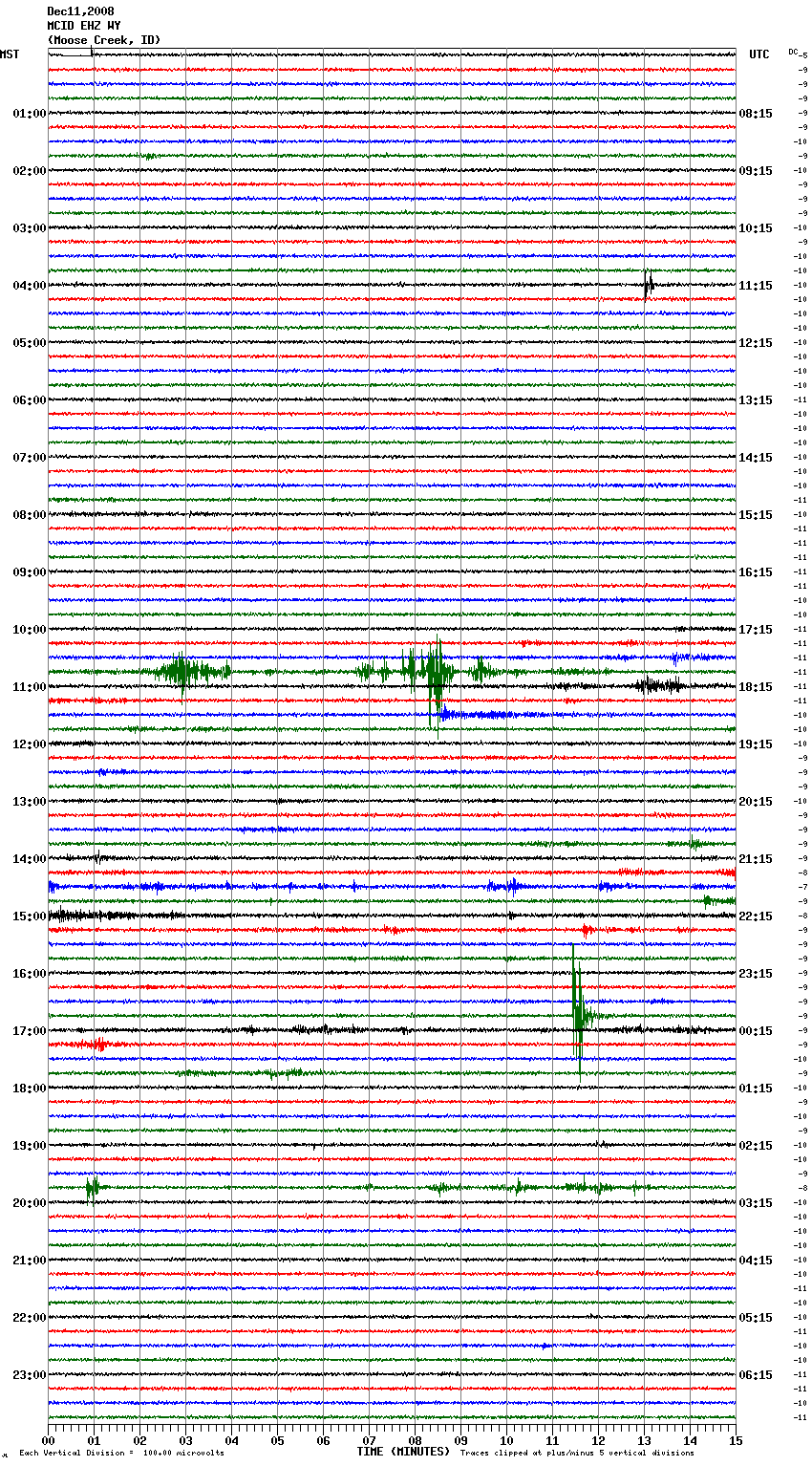Click the 17:00 MST time label
Viewport: 812px width, 1466px height.
30,1031
